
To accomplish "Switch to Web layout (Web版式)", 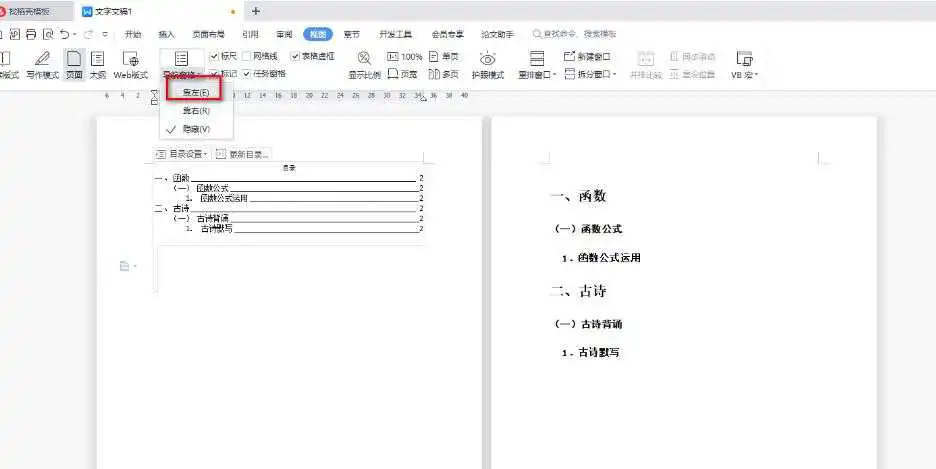I will pos(131,65).
